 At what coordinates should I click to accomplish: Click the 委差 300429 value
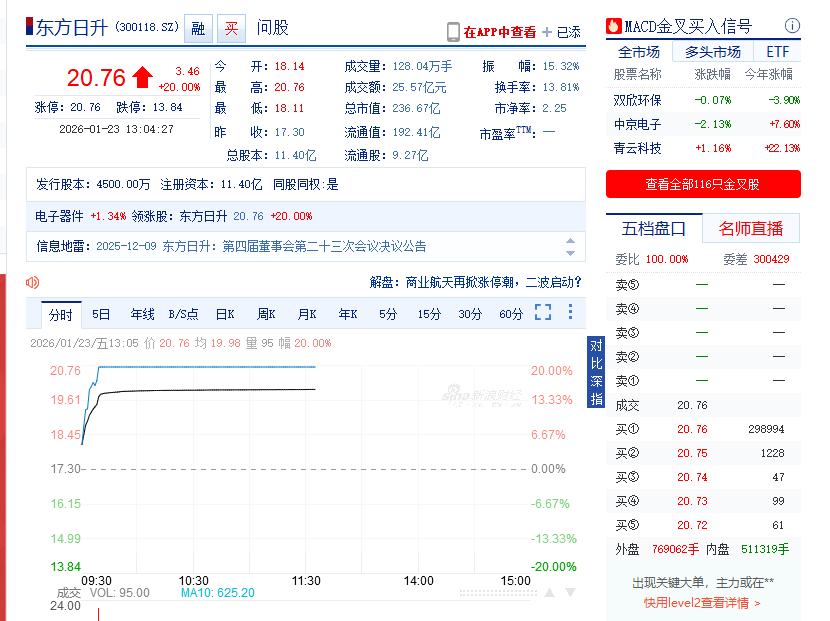771,259
